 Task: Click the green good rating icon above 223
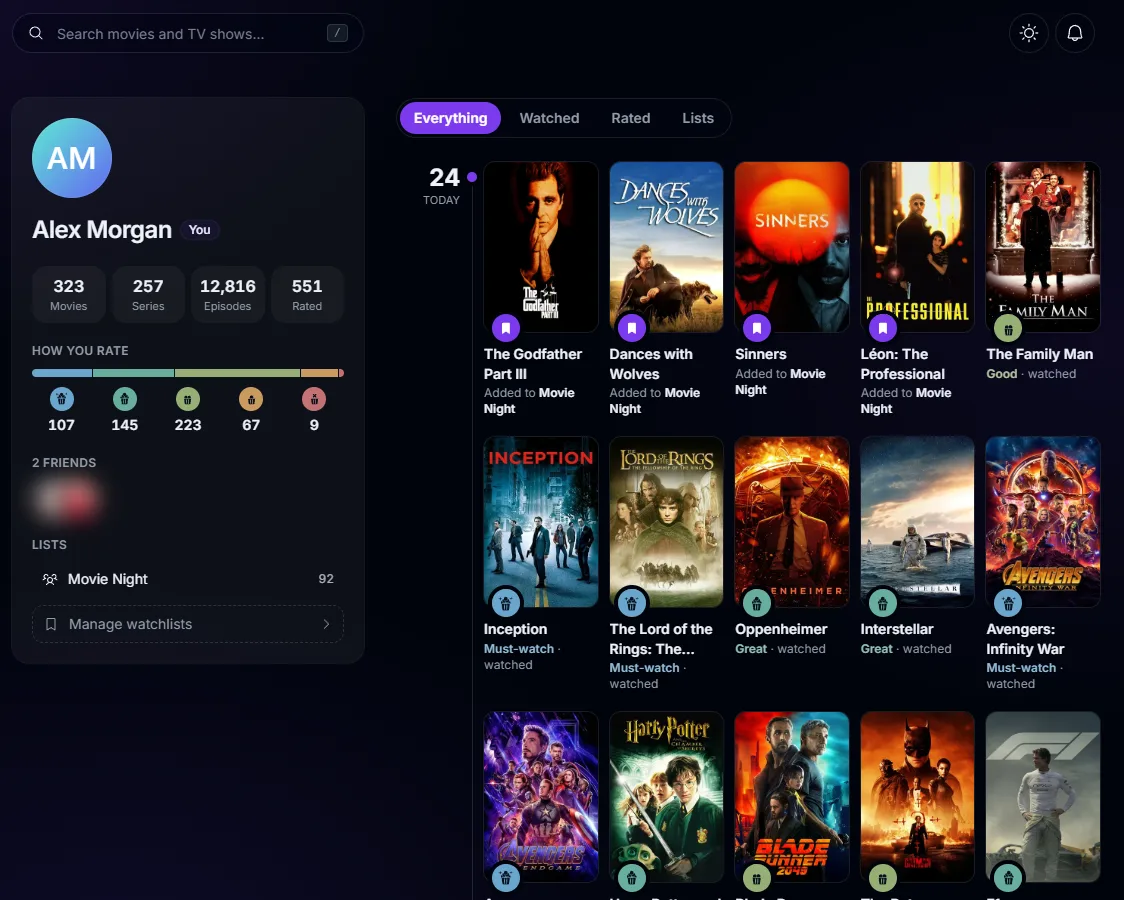click(188, 398)
